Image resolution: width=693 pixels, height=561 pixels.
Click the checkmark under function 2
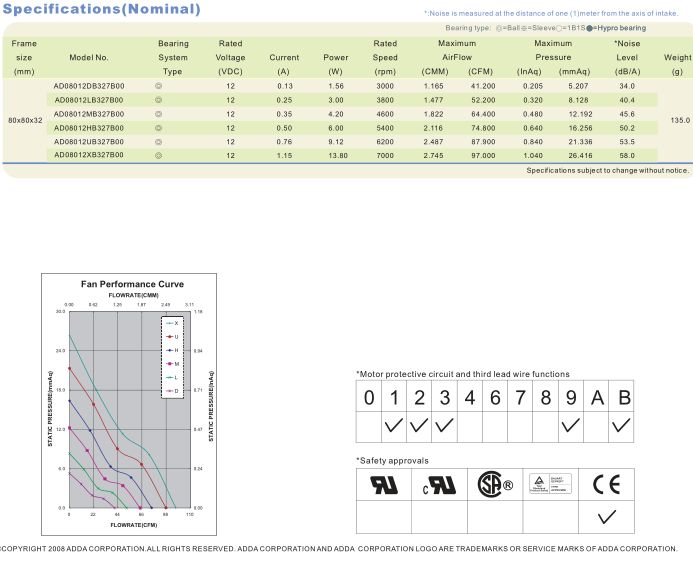tap(419, 425)
